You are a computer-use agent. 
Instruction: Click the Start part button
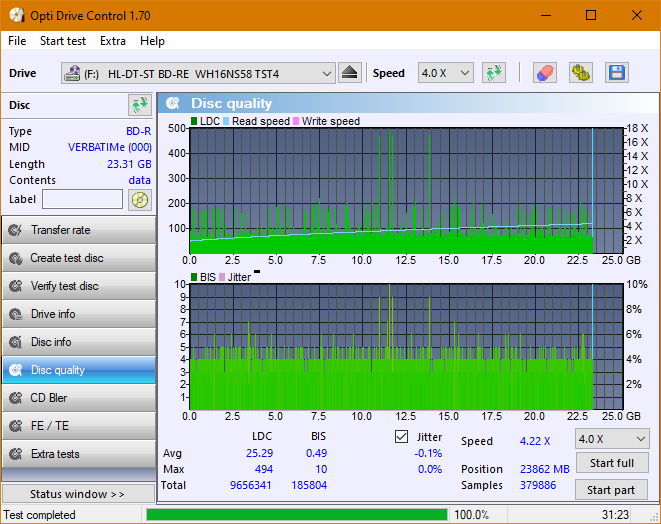point(611,490)
